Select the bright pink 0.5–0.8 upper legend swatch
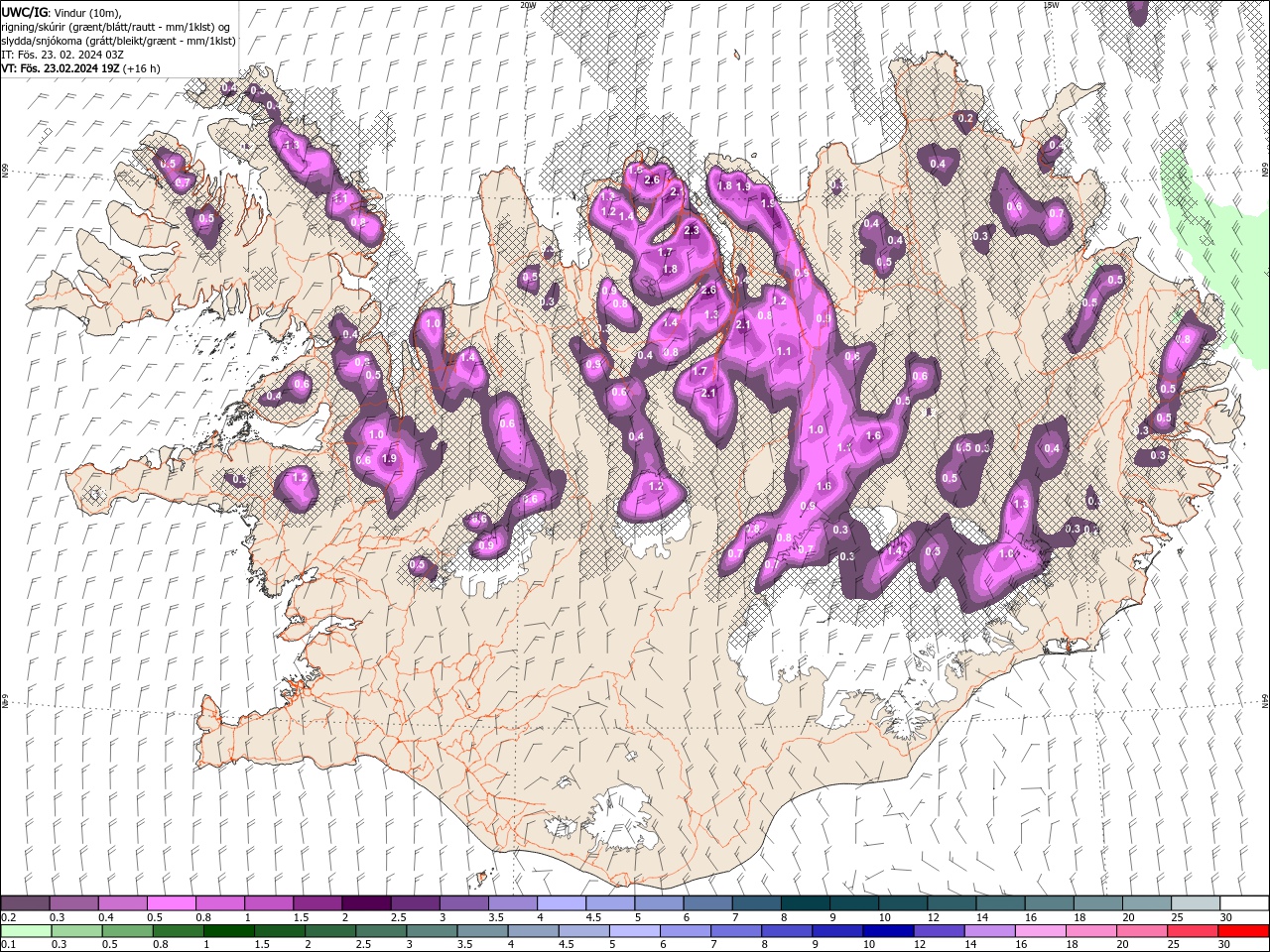Screen dimensions: 1270x952 171,903
